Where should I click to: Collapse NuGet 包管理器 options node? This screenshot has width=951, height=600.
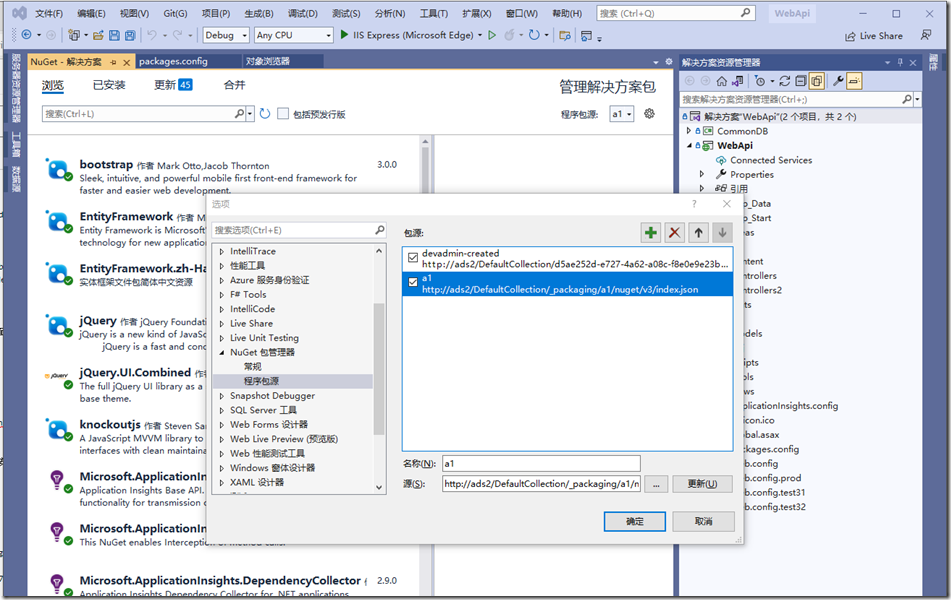tap(221, 352)
